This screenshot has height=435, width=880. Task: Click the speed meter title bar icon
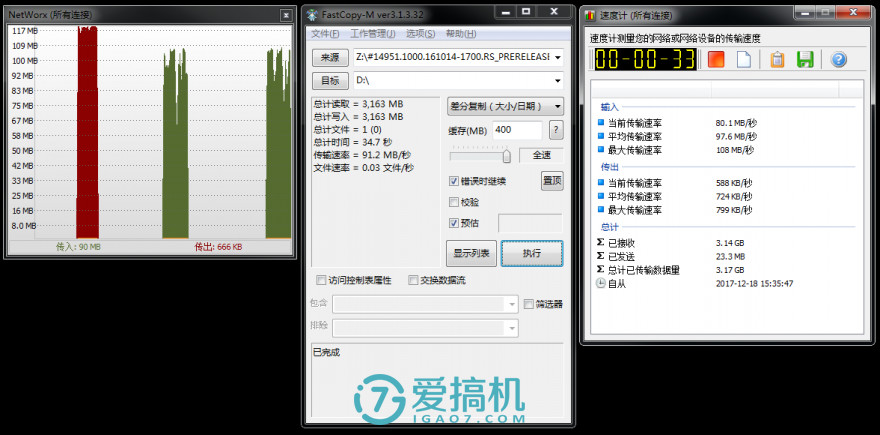(589, 15)
